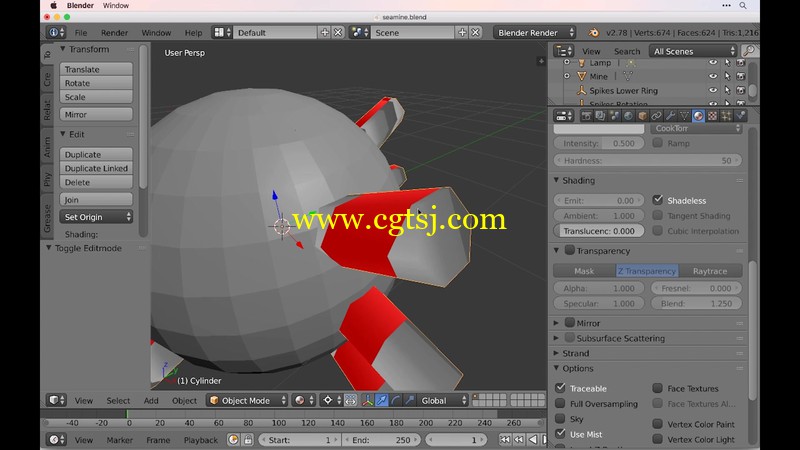Open the pivot point selector icon

pyautogui.click(x=331, y=401)
